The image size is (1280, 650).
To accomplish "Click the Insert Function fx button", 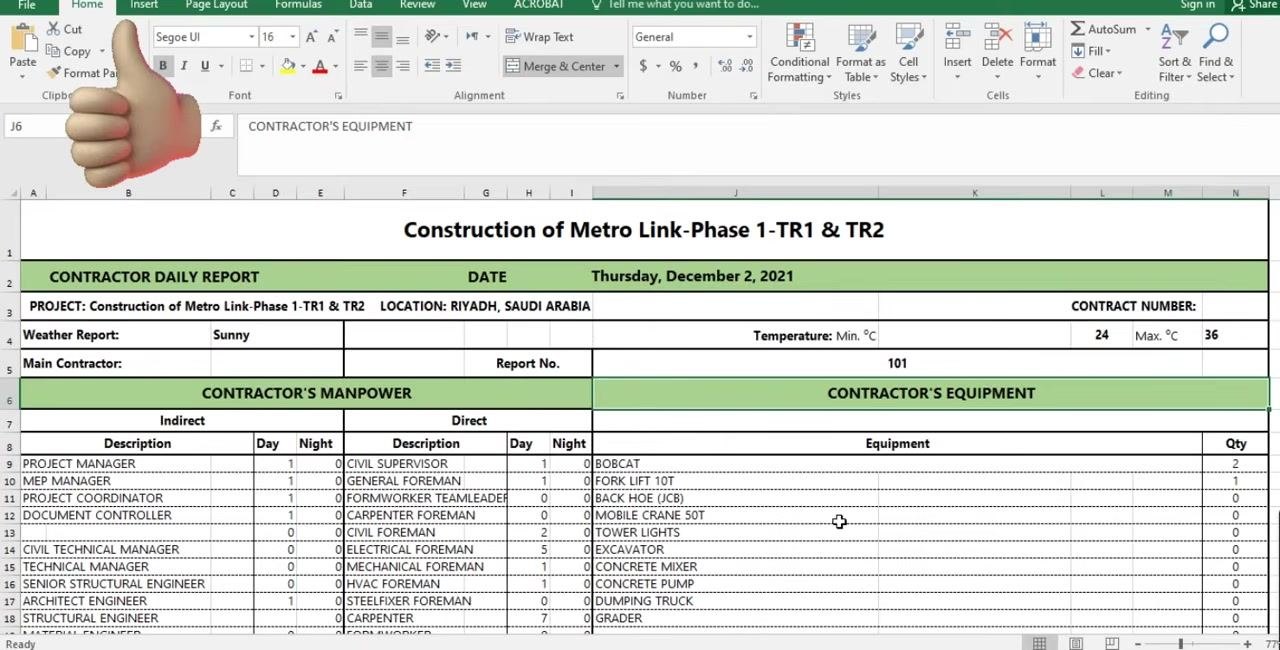I will 217,127.
